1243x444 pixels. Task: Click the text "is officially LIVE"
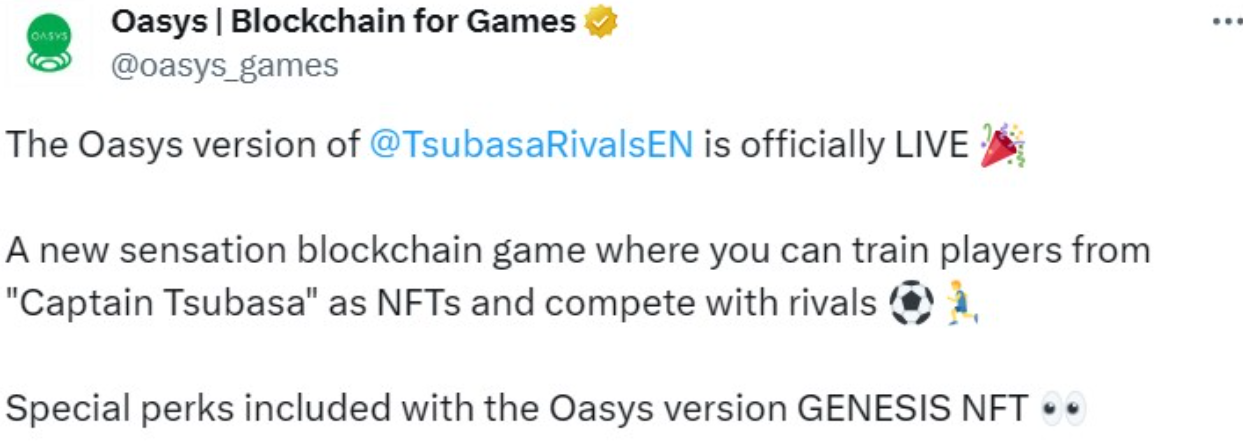837,145
